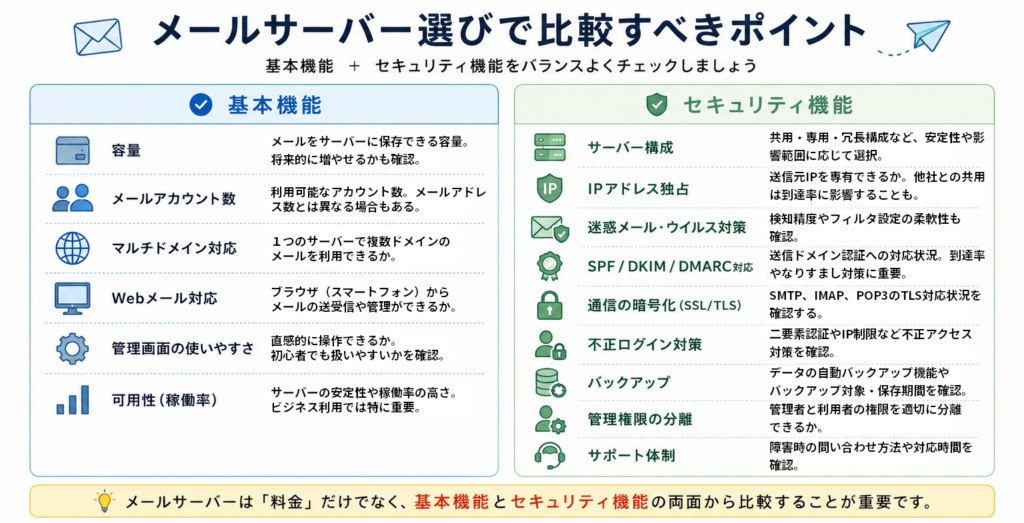This screenshot has height=523, width=1024.
Task: Click the envelope shield icon for 迷惑メール対策
Action: tap(550, 229)
